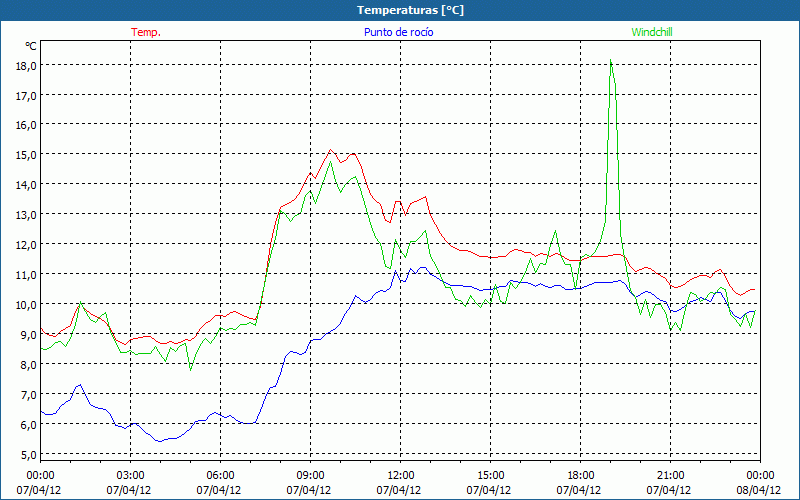Click the '10,0' y-axis value

26,305
